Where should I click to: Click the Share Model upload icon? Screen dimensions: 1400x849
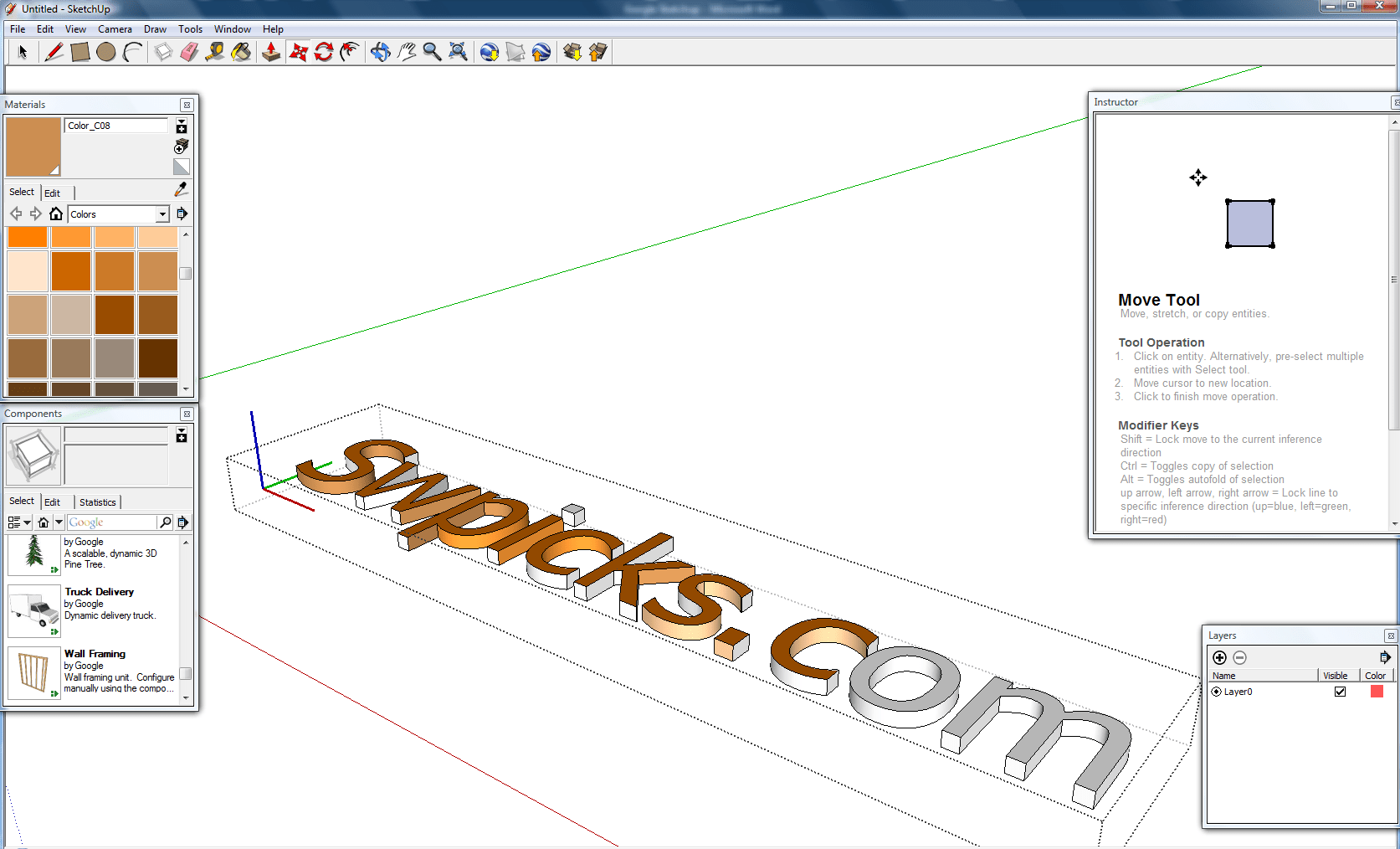pos(597,52)
